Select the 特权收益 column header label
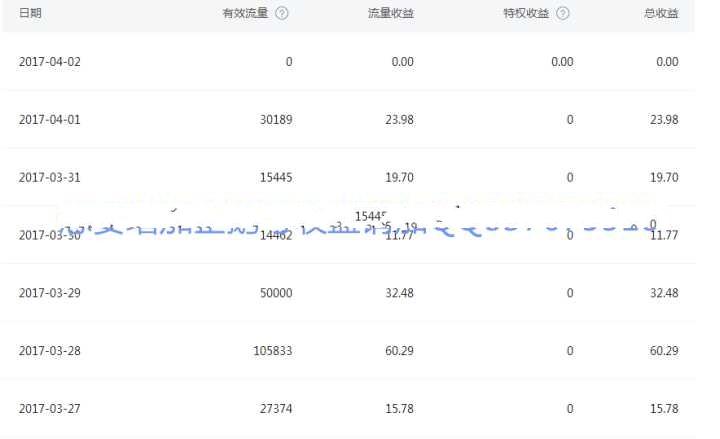Viewport: 720px width, 439px height. pyautogui.click(x=526, y=13)
